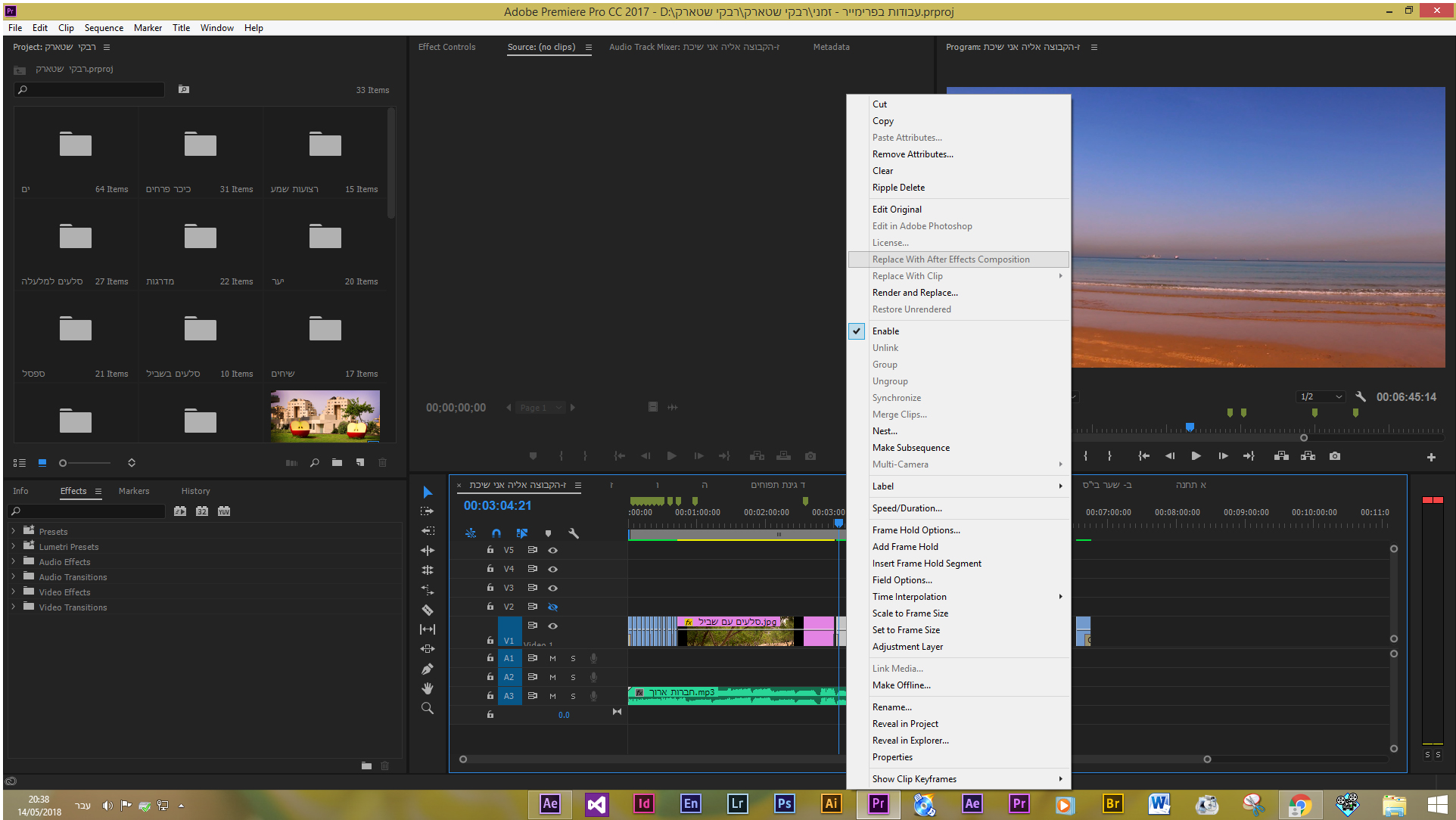The height and width of the screenshot is (820, 1456).
Task: Expand the Audio Transitions folder
Action: tap(13, 577)
